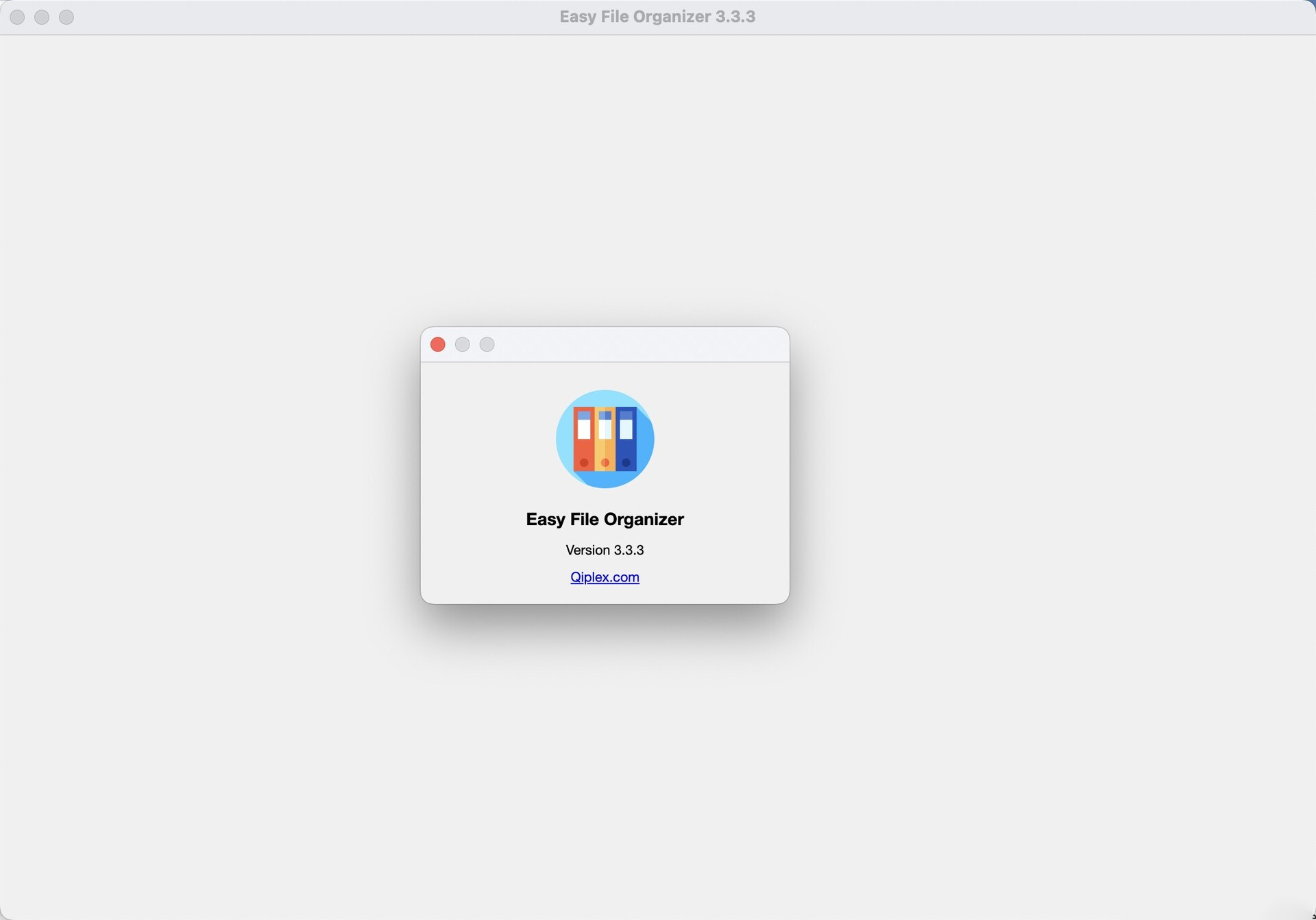Open the Qiplex.com link
This screenshot has width=1316, height=920.
pos(605,577)
